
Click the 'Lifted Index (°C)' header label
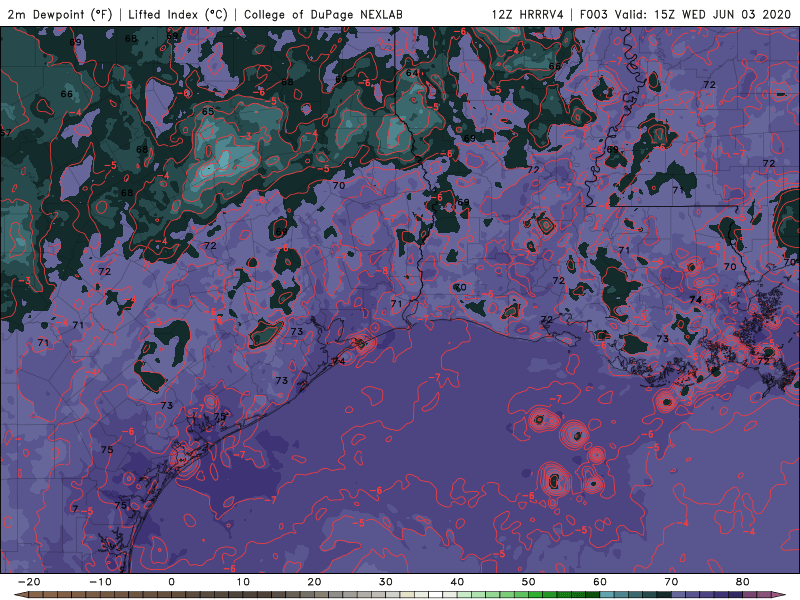178,14
